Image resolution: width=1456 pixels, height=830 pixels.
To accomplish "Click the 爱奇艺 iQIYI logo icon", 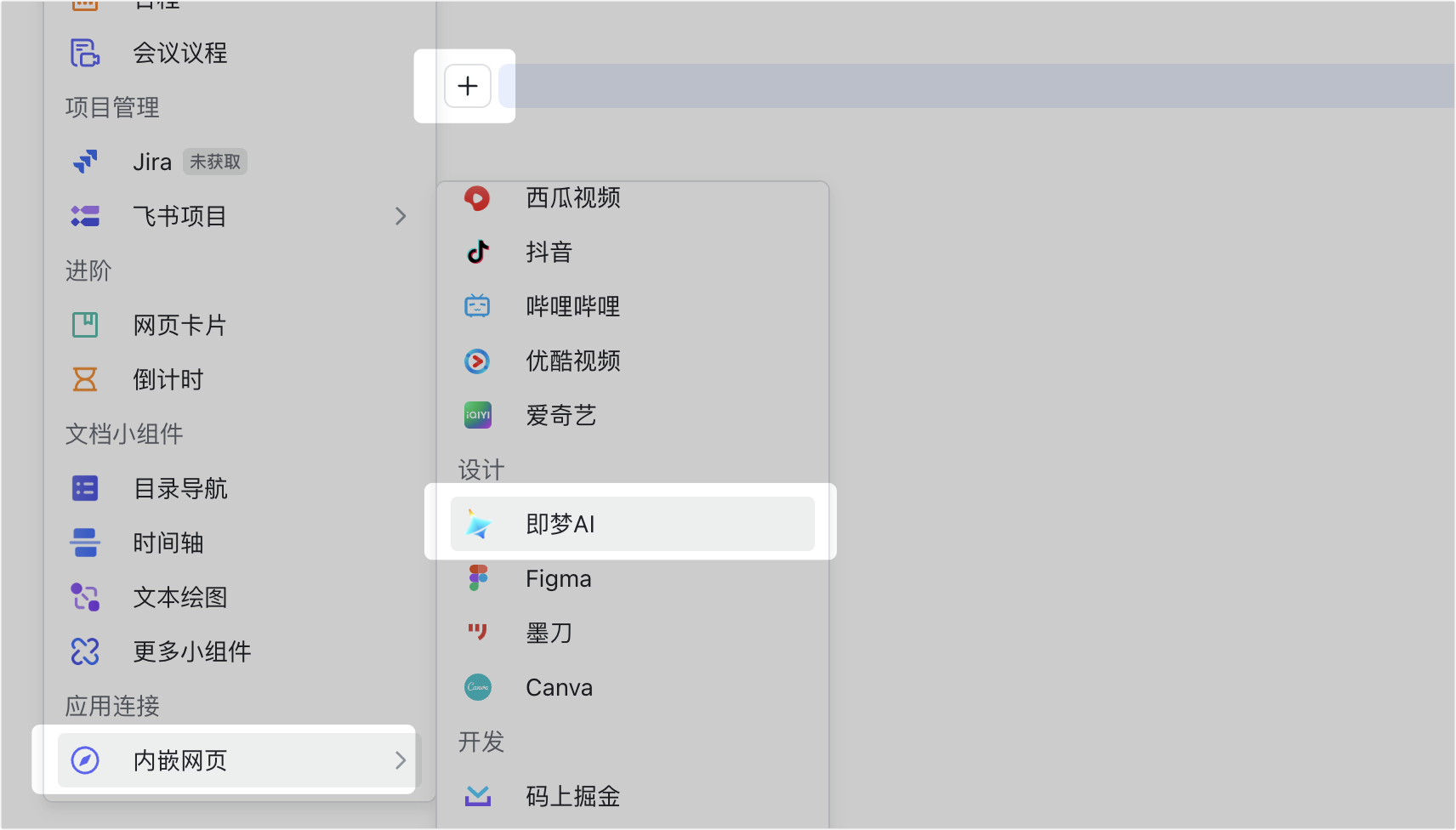I will [478, 415].
